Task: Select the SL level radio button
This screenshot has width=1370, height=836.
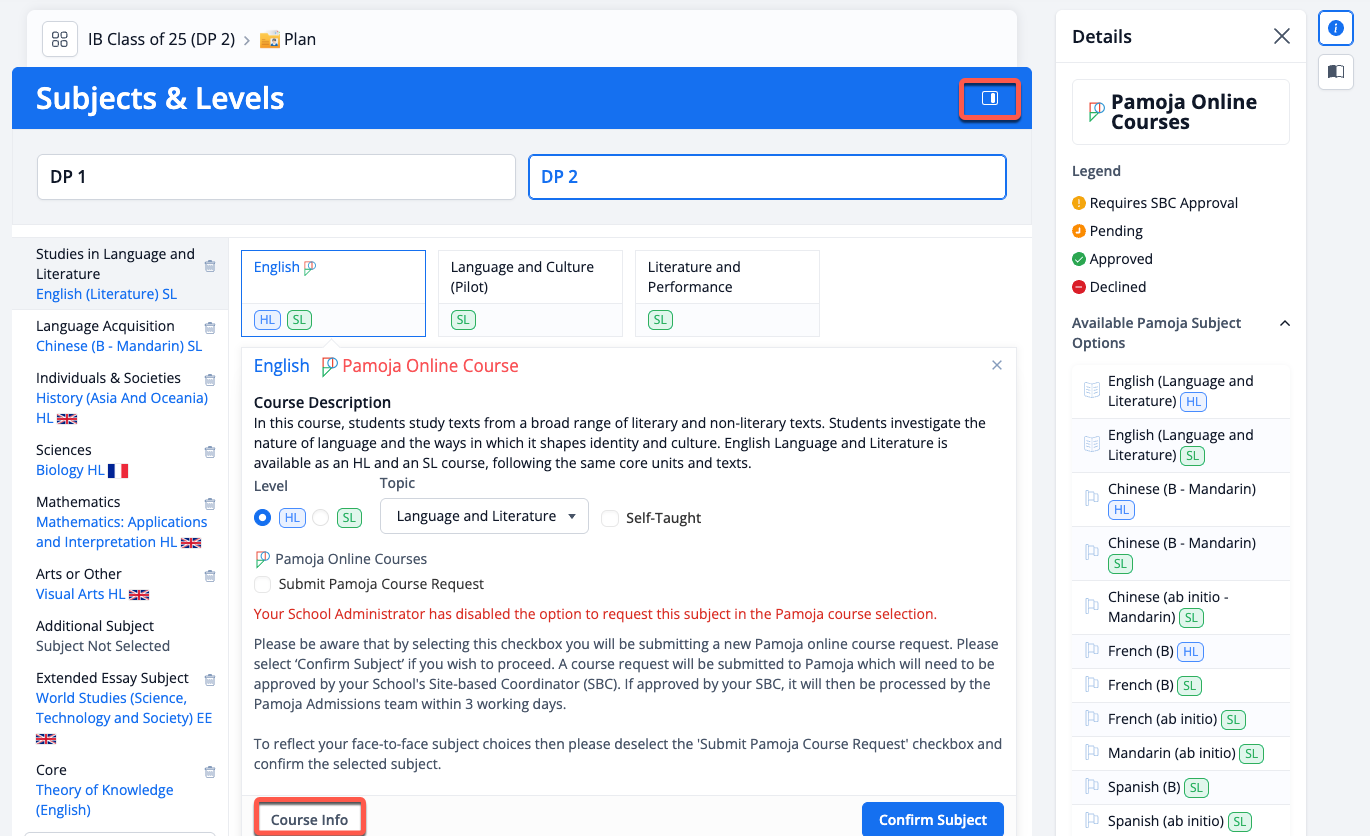Action: coord(321,518)
